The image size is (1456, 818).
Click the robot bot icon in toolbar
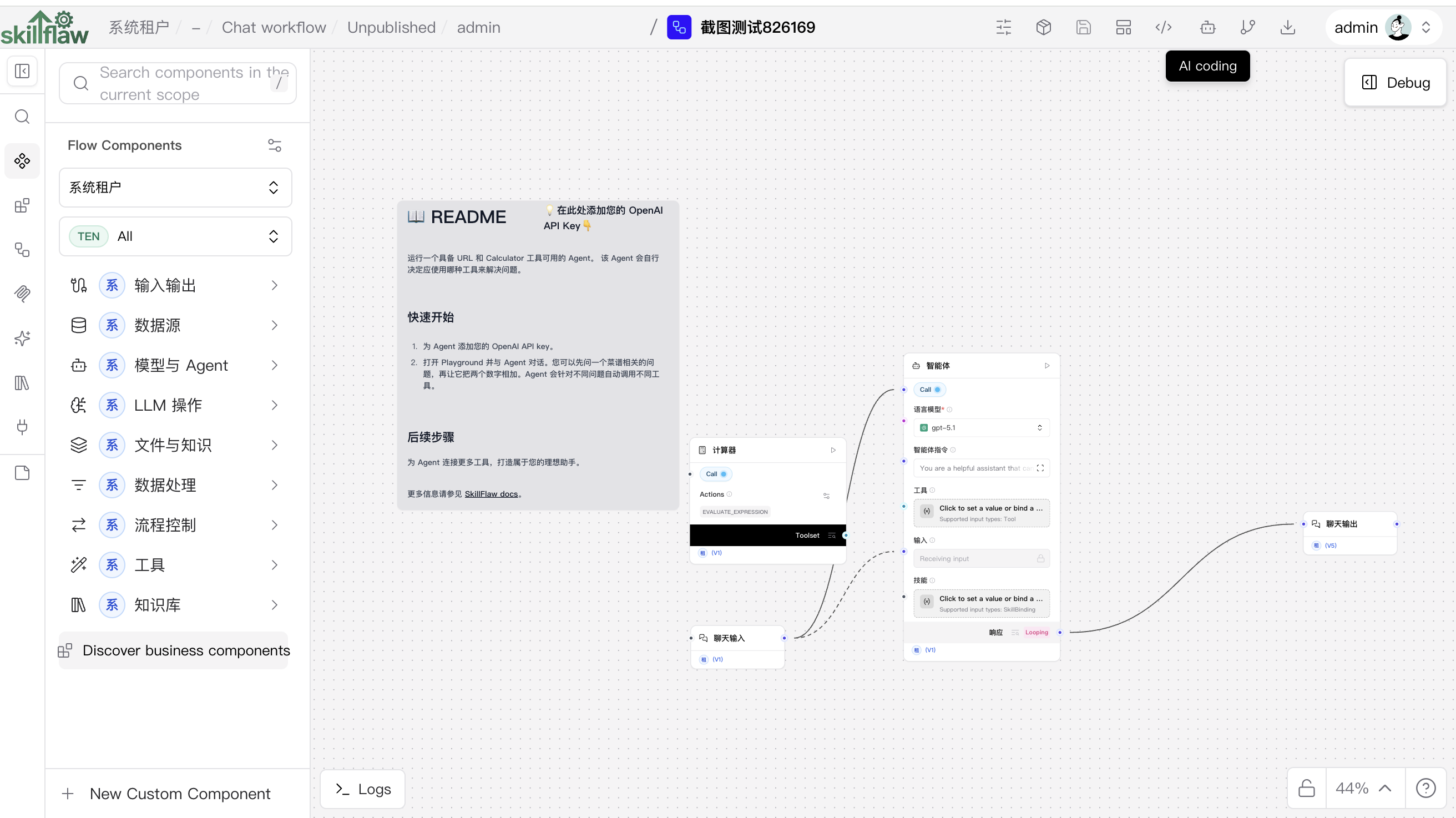pos(1208,27)
